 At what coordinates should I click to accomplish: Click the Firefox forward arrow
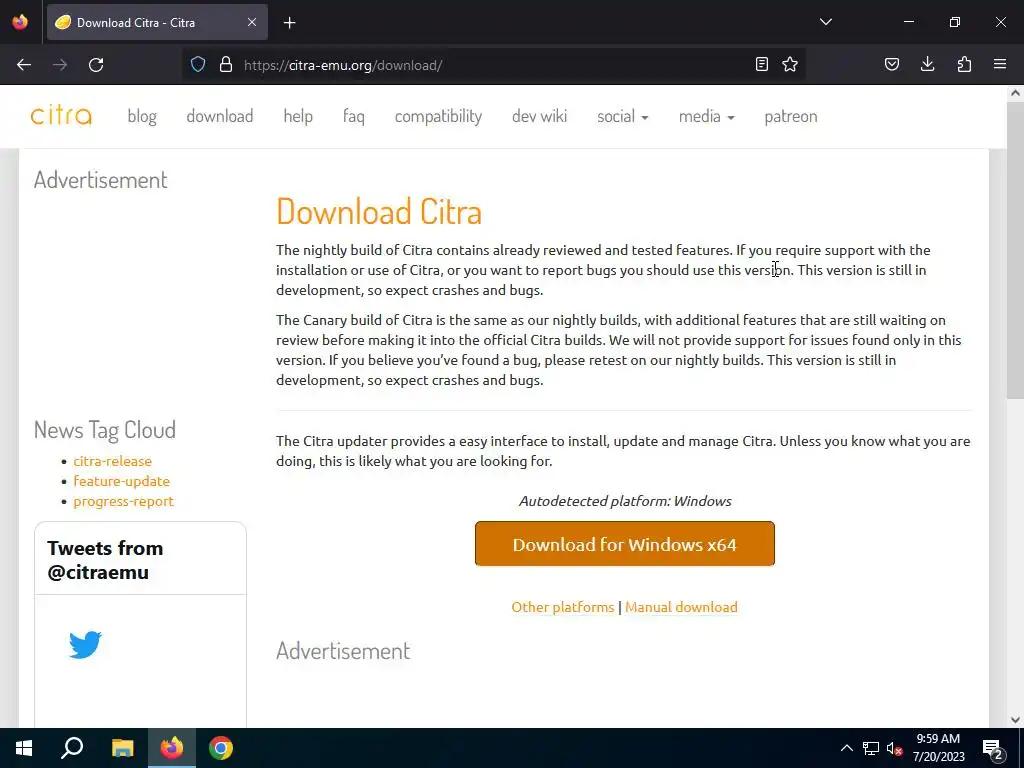click(x=60, y=65)
